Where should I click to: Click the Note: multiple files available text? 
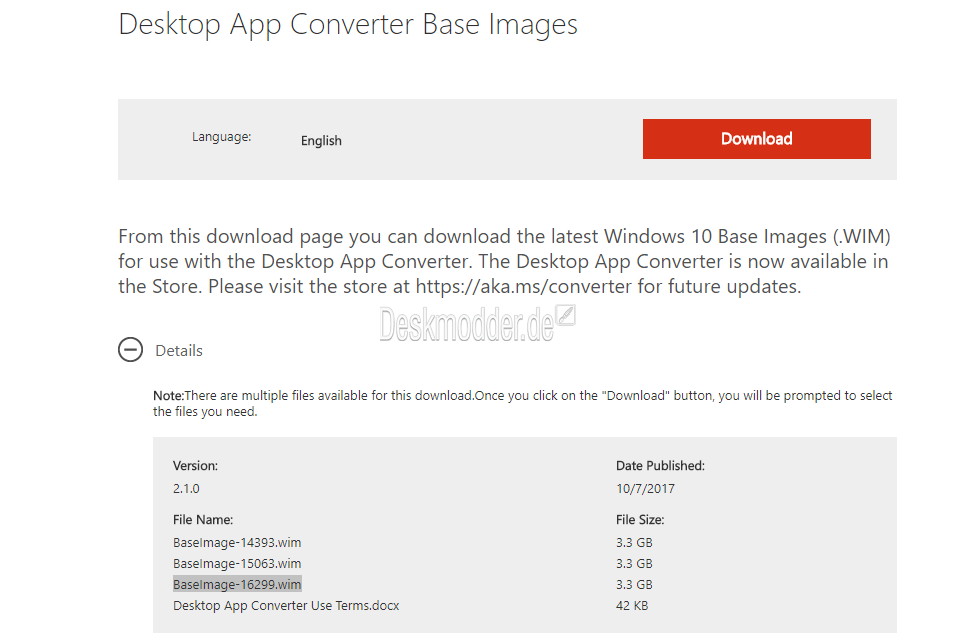coord(522,403)
